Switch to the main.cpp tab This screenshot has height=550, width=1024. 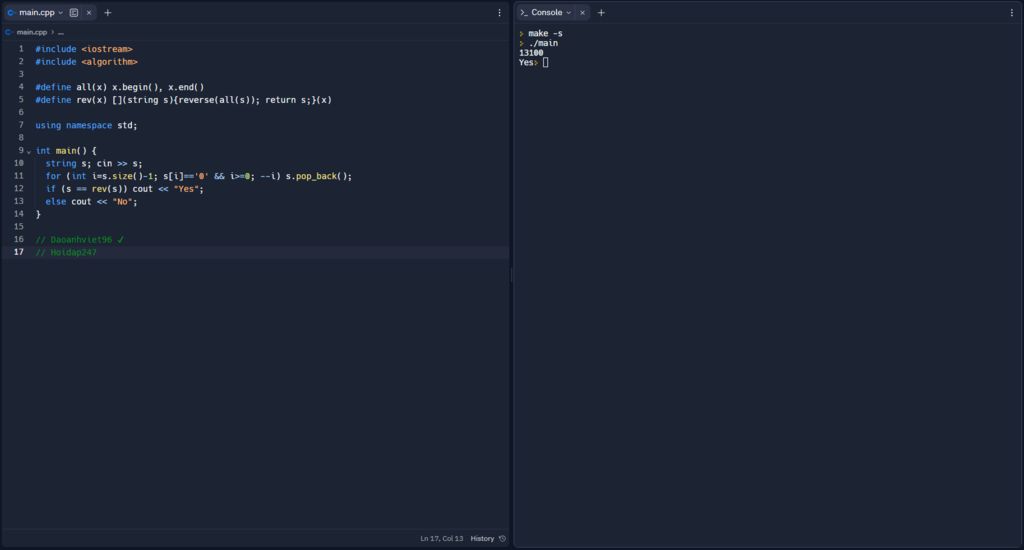36,13
